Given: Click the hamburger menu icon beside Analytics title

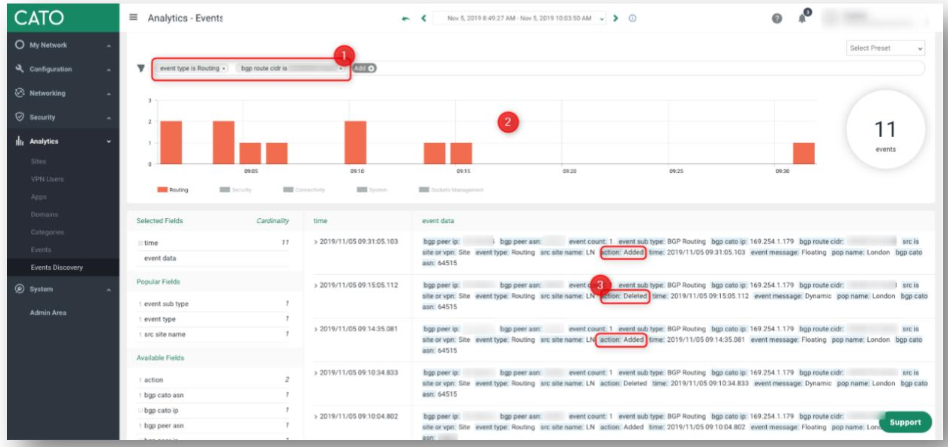Looking at the screenshot, I should click(x=134, y=18).
